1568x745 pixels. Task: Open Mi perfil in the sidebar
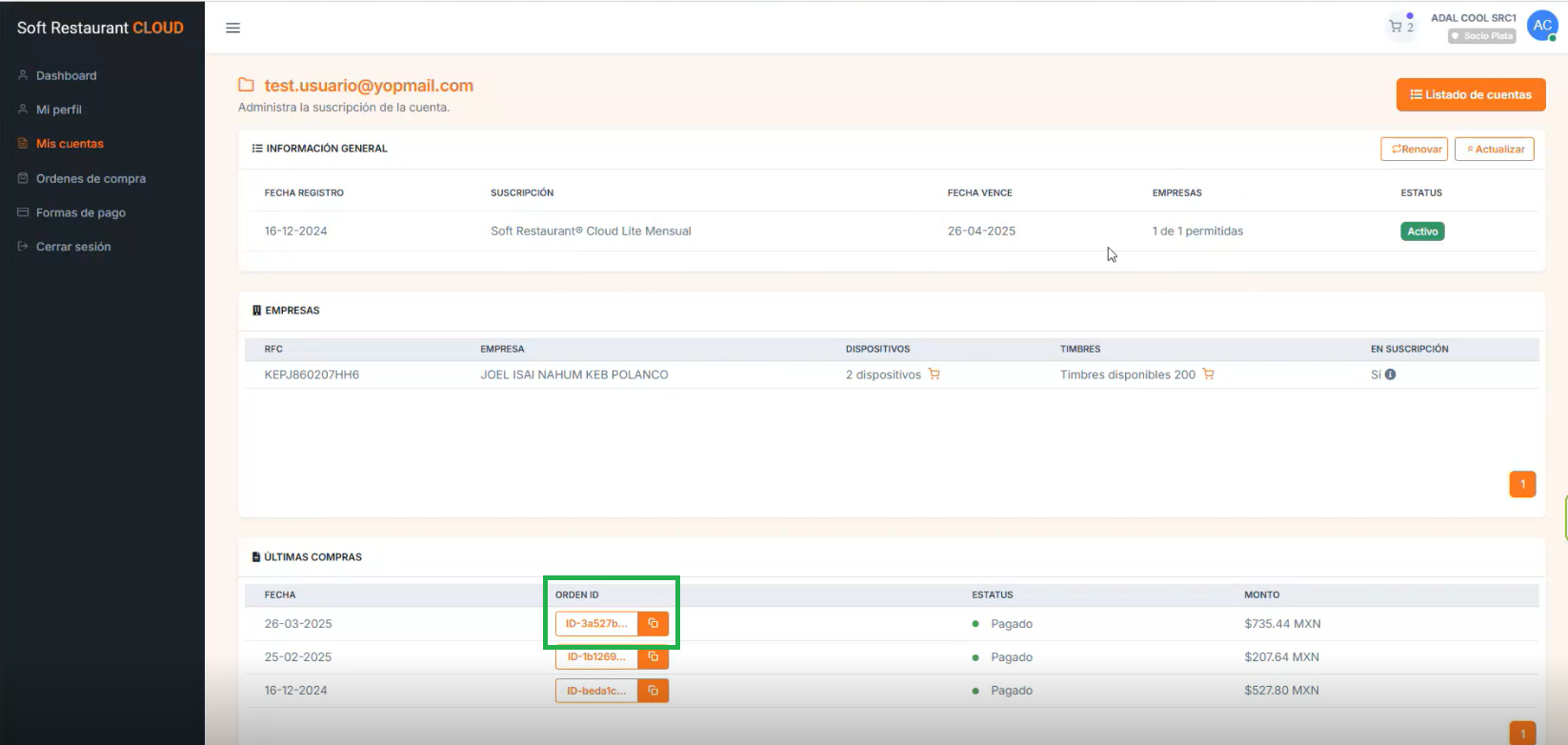point(59,110)
